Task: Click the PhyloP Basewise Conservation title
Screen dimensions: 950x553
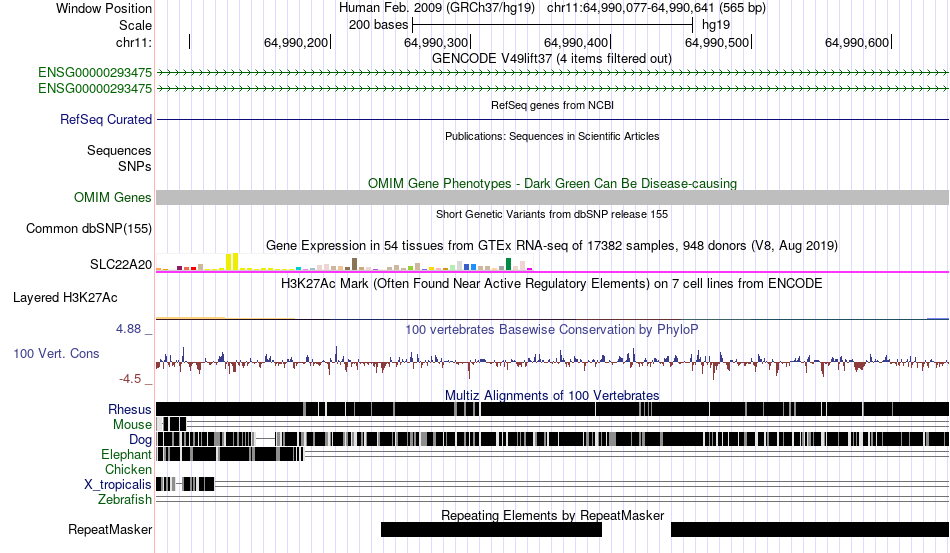Action: [551, 329]
